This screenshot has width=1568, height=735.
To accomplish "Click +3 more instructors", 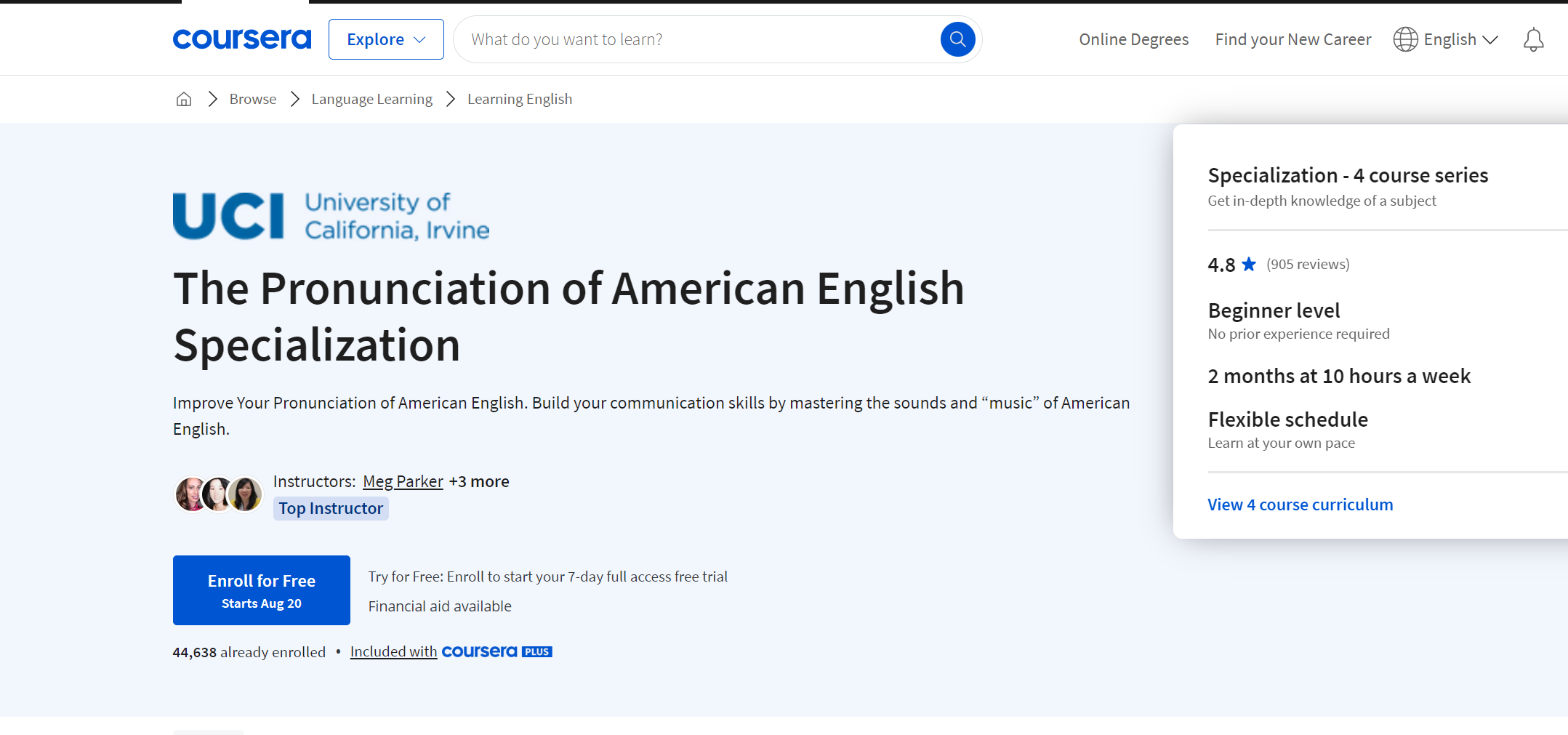I will [x=479, y=481].
